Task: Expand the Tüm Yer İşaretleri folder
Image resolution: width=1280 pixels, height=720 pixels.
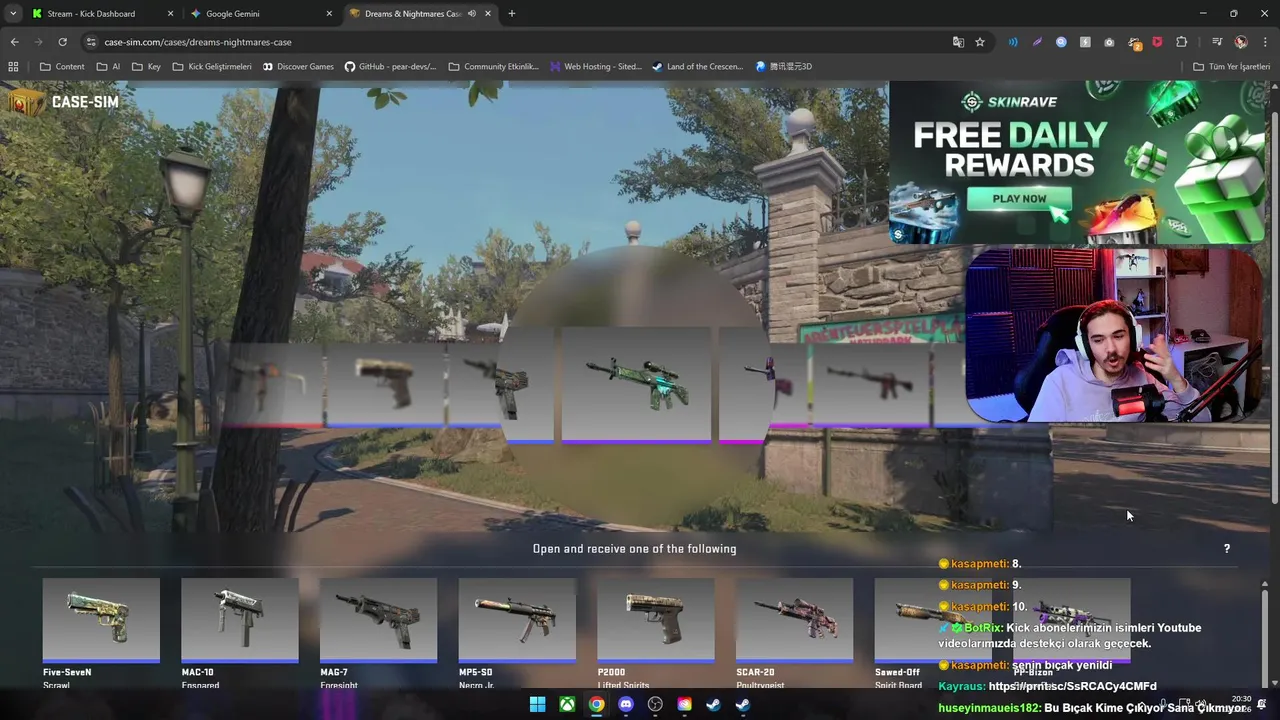Action: click(1231, 67)
